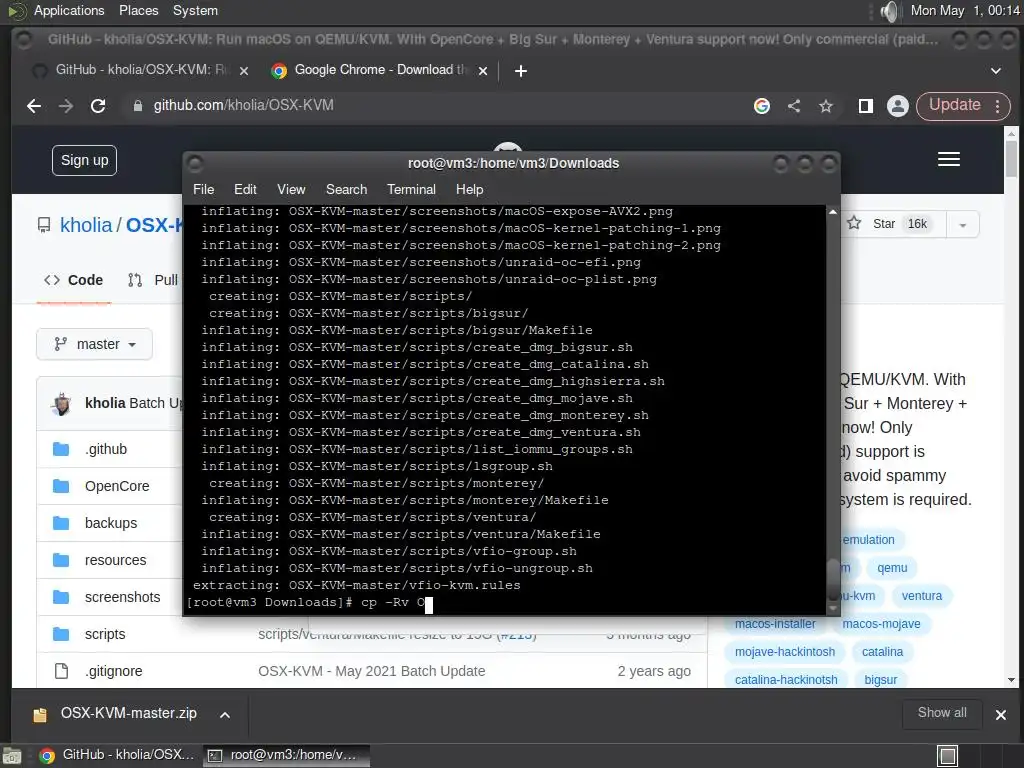The width and height of the screenshot is (1024, 768).
Task: Click the backups folder icon
Action: coord(61,523)
